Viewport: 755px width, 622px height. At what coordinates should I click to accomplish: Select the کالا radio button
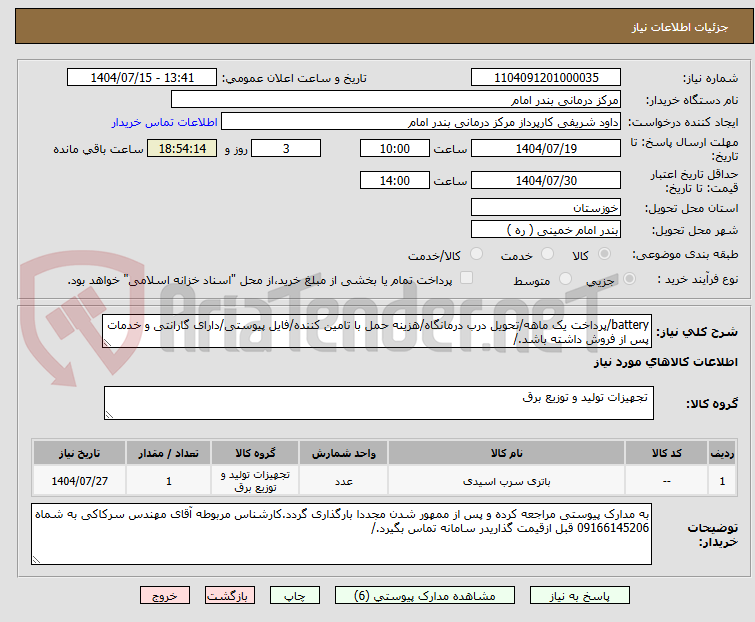[604, 254]
